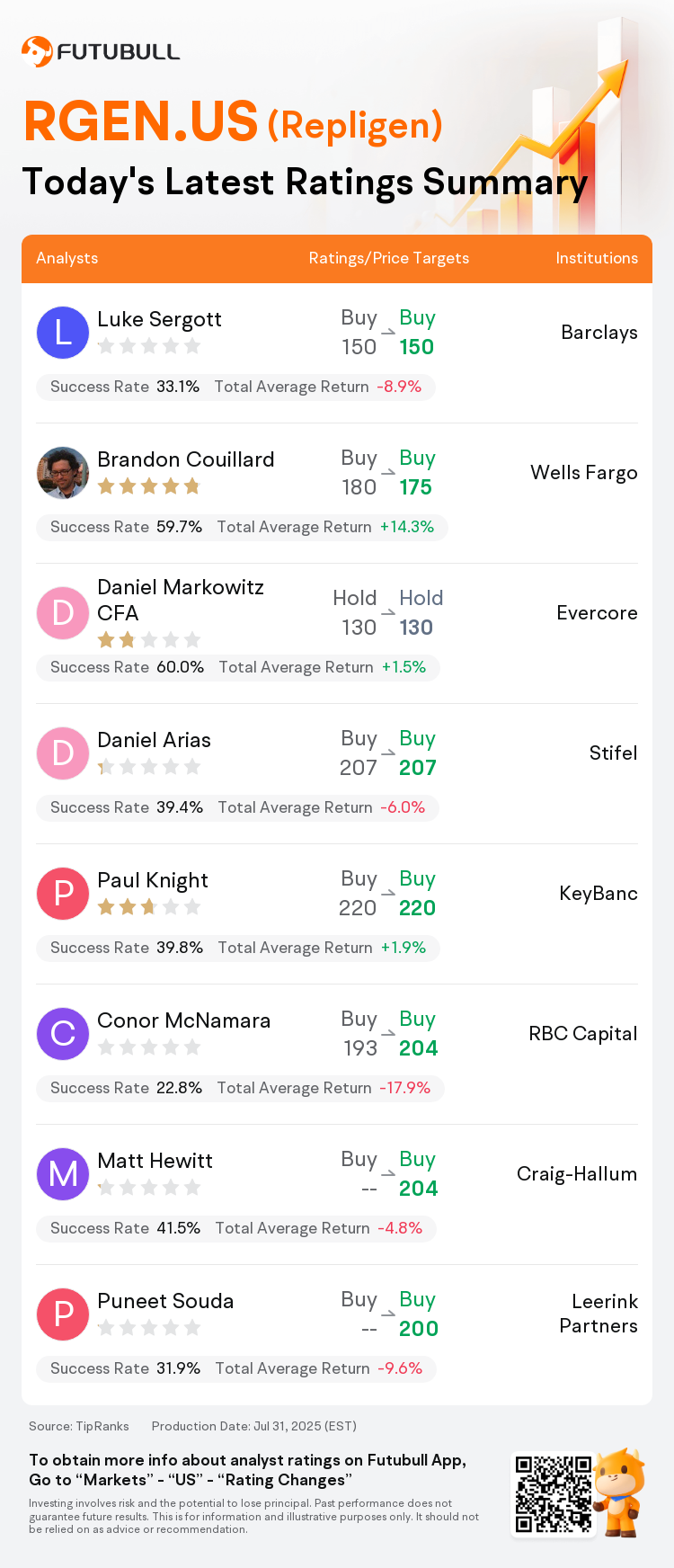Open Conor McNamara's purple C avatar
The width and height of the screenshot is (674, 1568).
pos(63,1033)
